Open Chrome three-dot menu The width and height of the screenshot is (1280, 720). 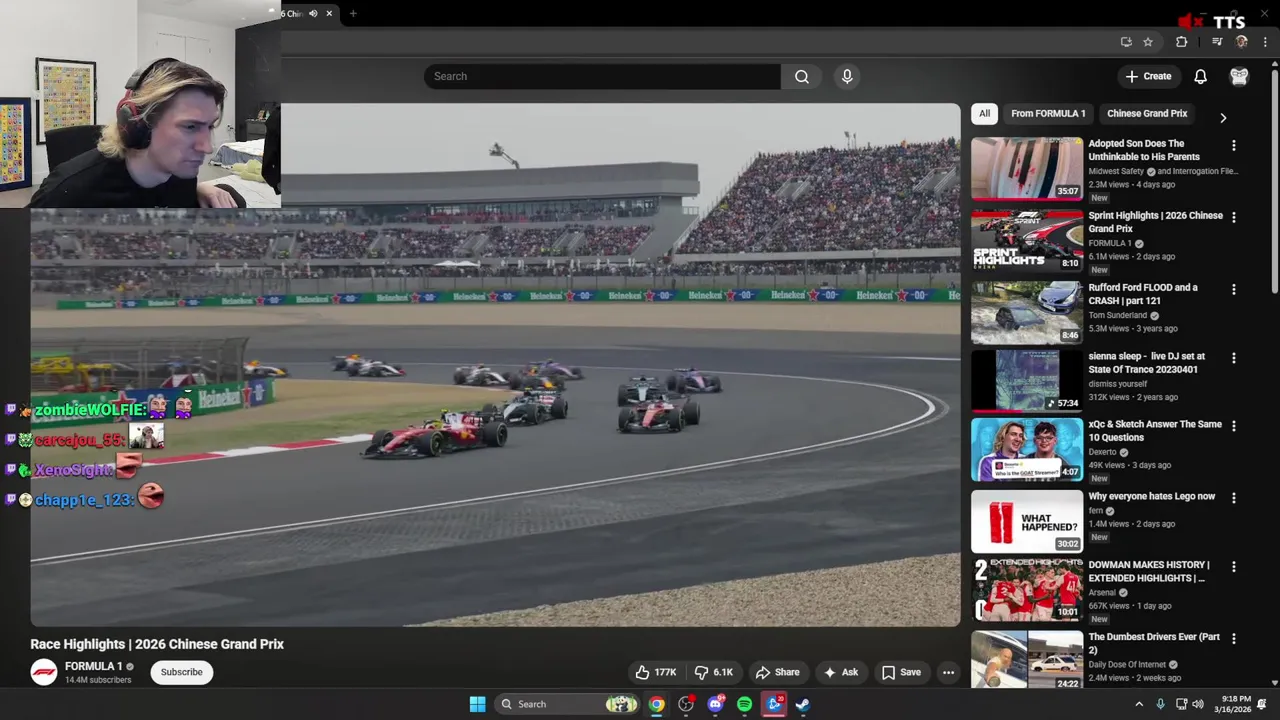(1265, 42)
